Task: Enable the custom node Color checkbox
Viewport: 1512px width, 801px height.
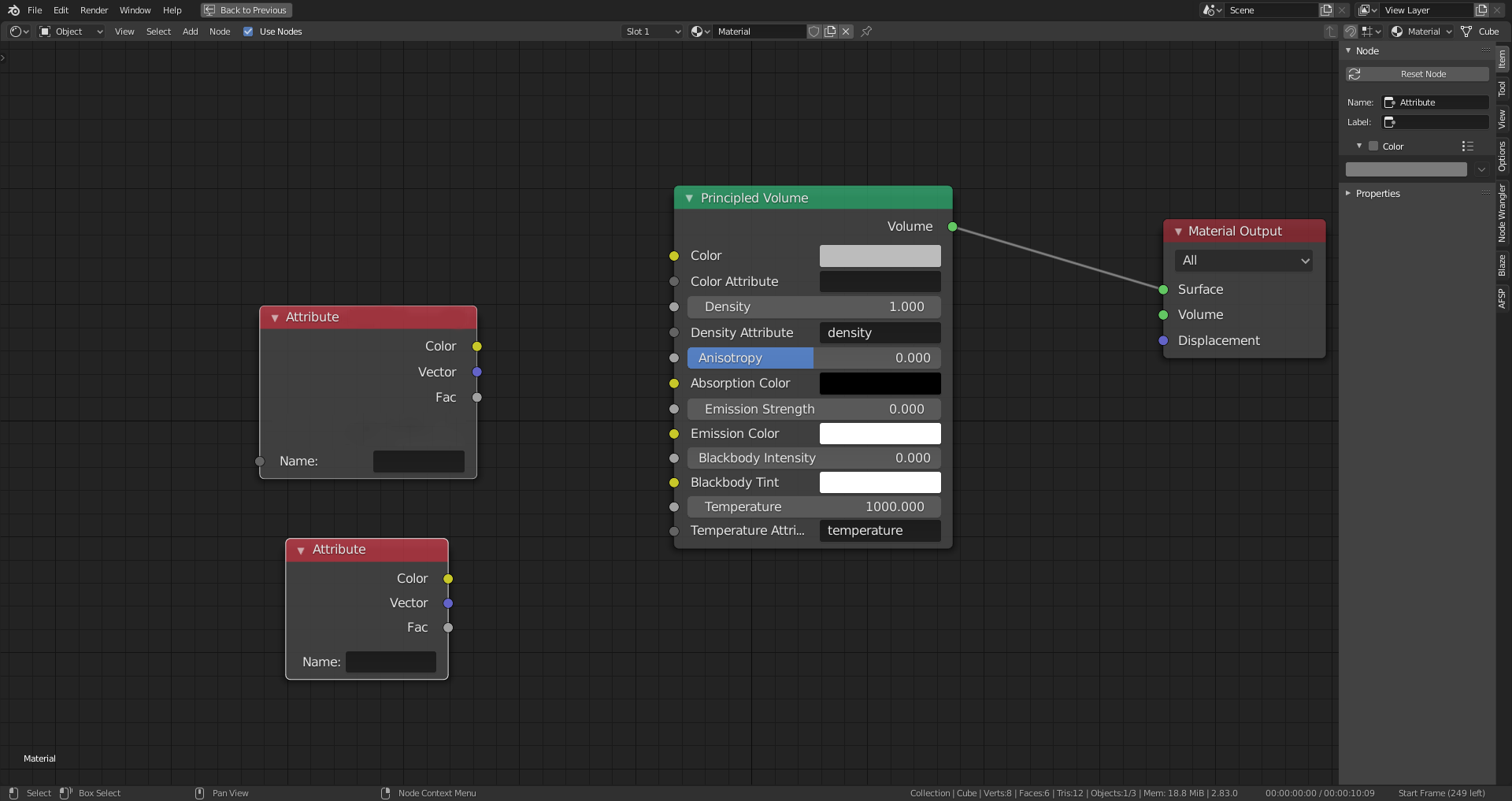Action: (1373, 146)
